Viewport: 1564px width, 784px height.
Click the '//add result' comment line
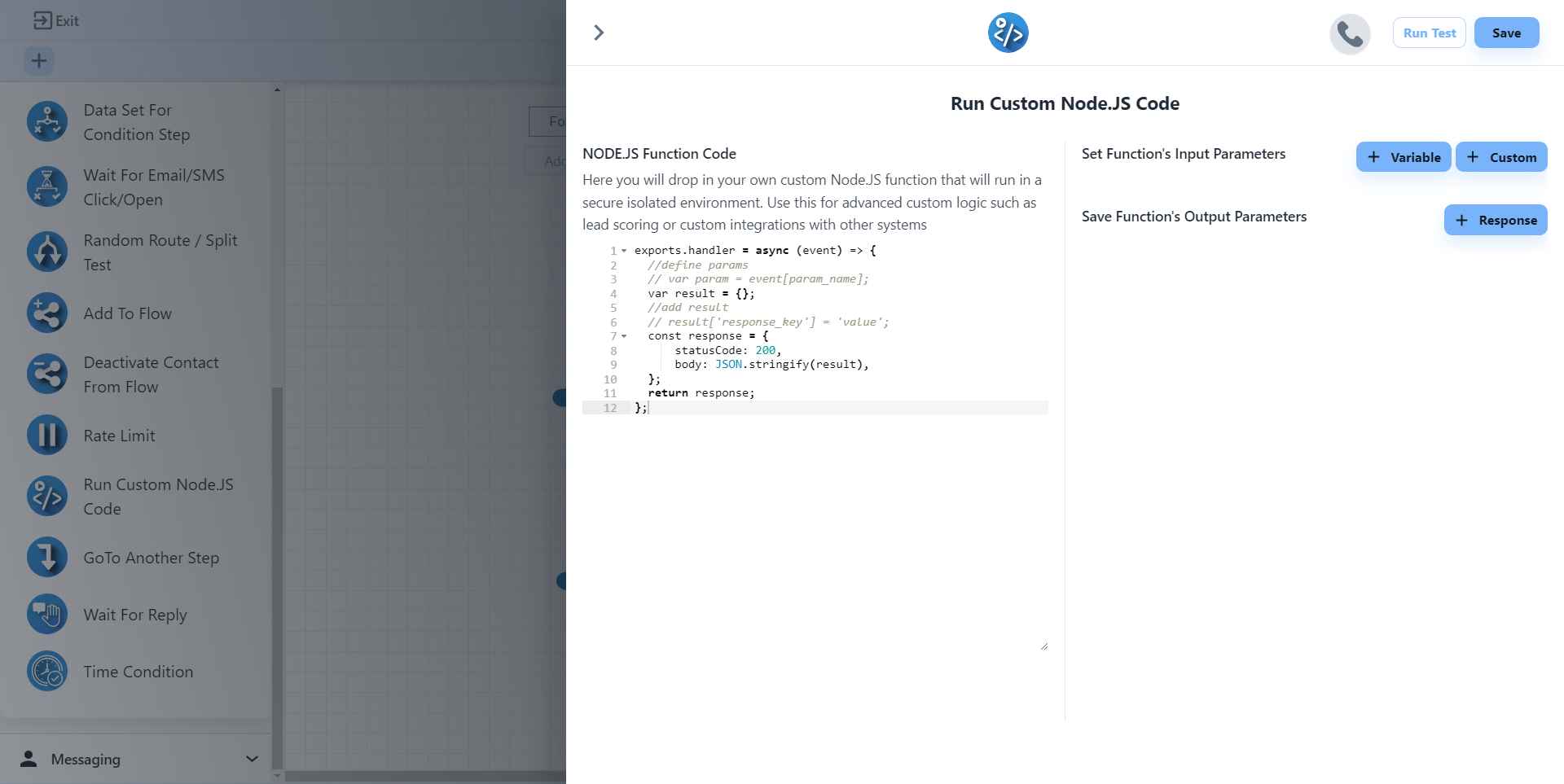coord(688,308)
